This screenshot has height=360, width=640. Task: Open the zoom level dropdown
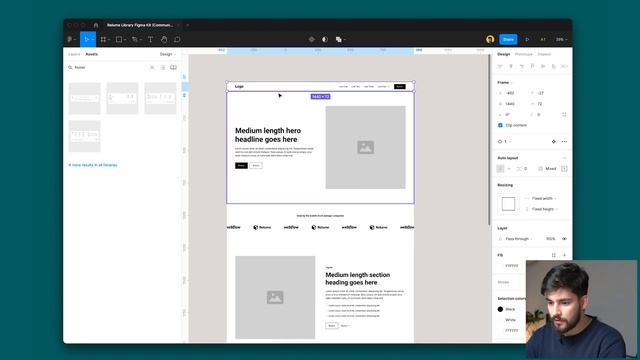pos(561,40)
